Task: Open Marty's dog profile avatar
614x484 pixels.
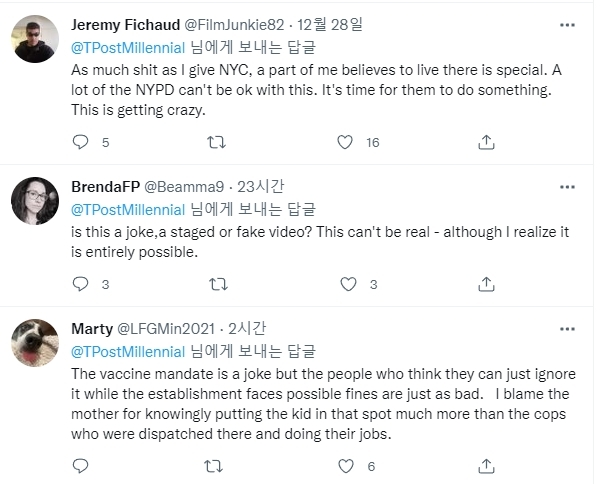Action: coord(35,343)
